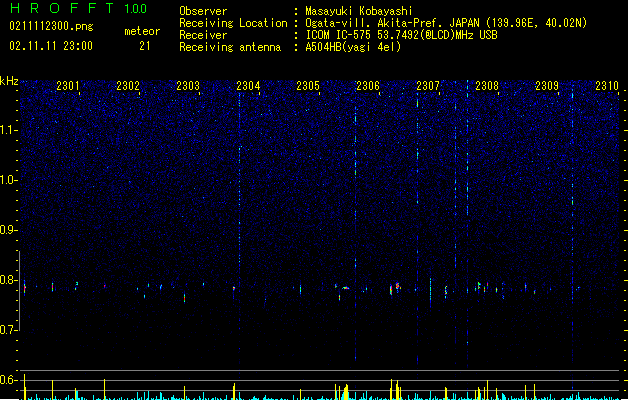
Task: Click the Receiving antenna label
Action: 230,47
